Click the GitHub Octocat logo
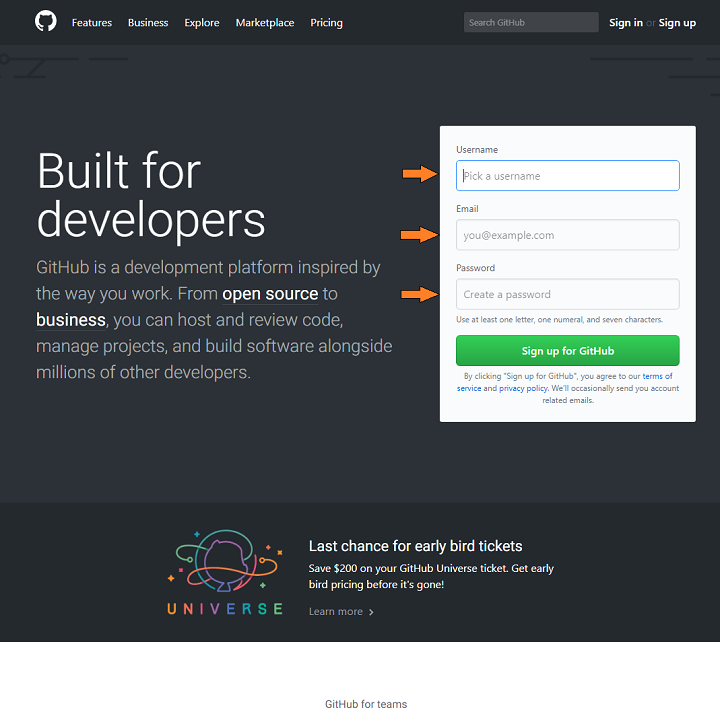The width and height of the screenshot is (720, 722). pyautogui.click(x=46, y=22)
